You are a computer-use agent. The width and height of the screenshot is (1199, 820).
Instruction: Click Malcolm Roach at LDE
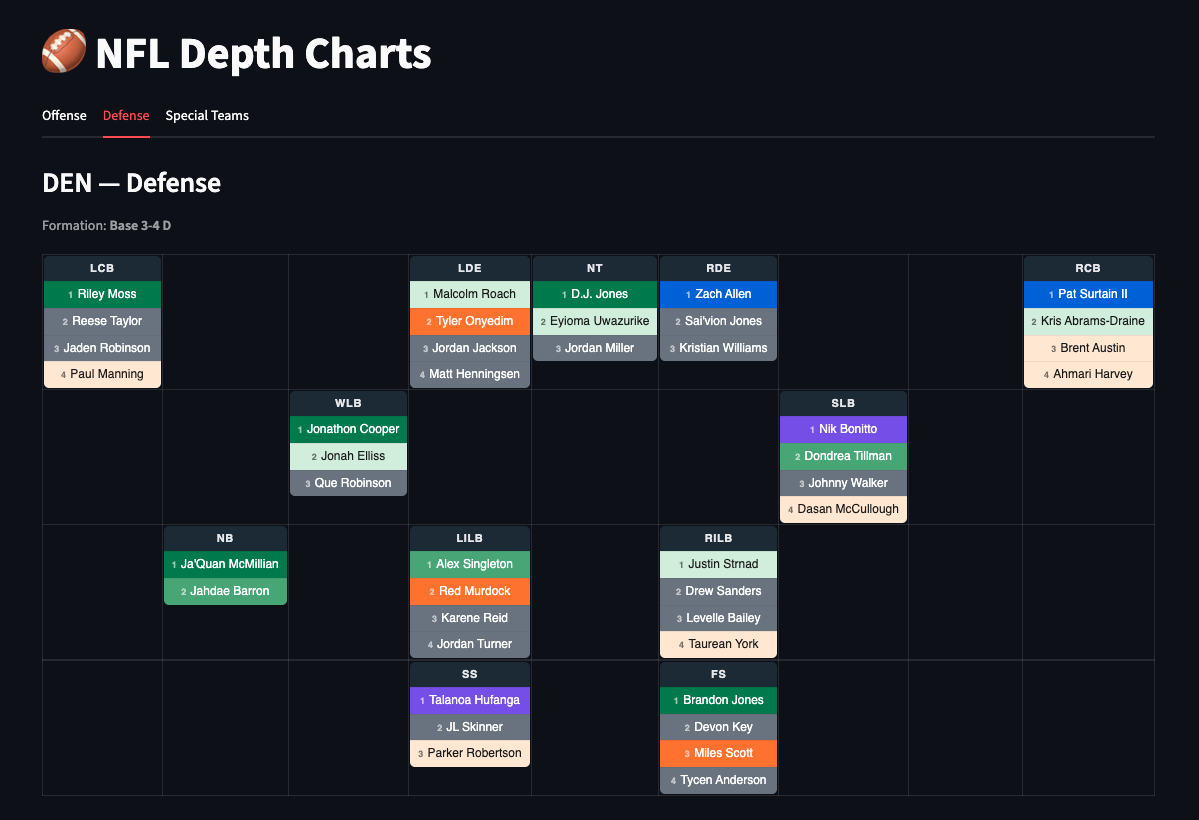point(470,294)
